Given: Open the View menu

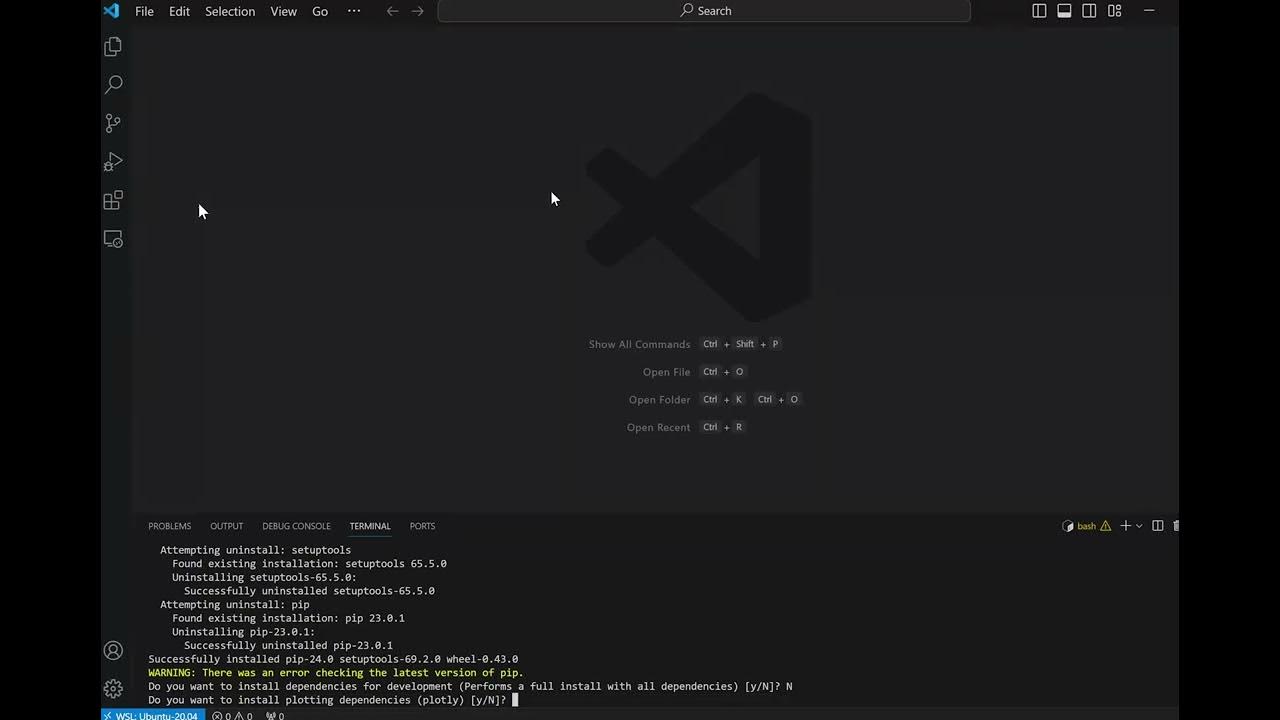Looking at the screenshot, I should point(284,11).
